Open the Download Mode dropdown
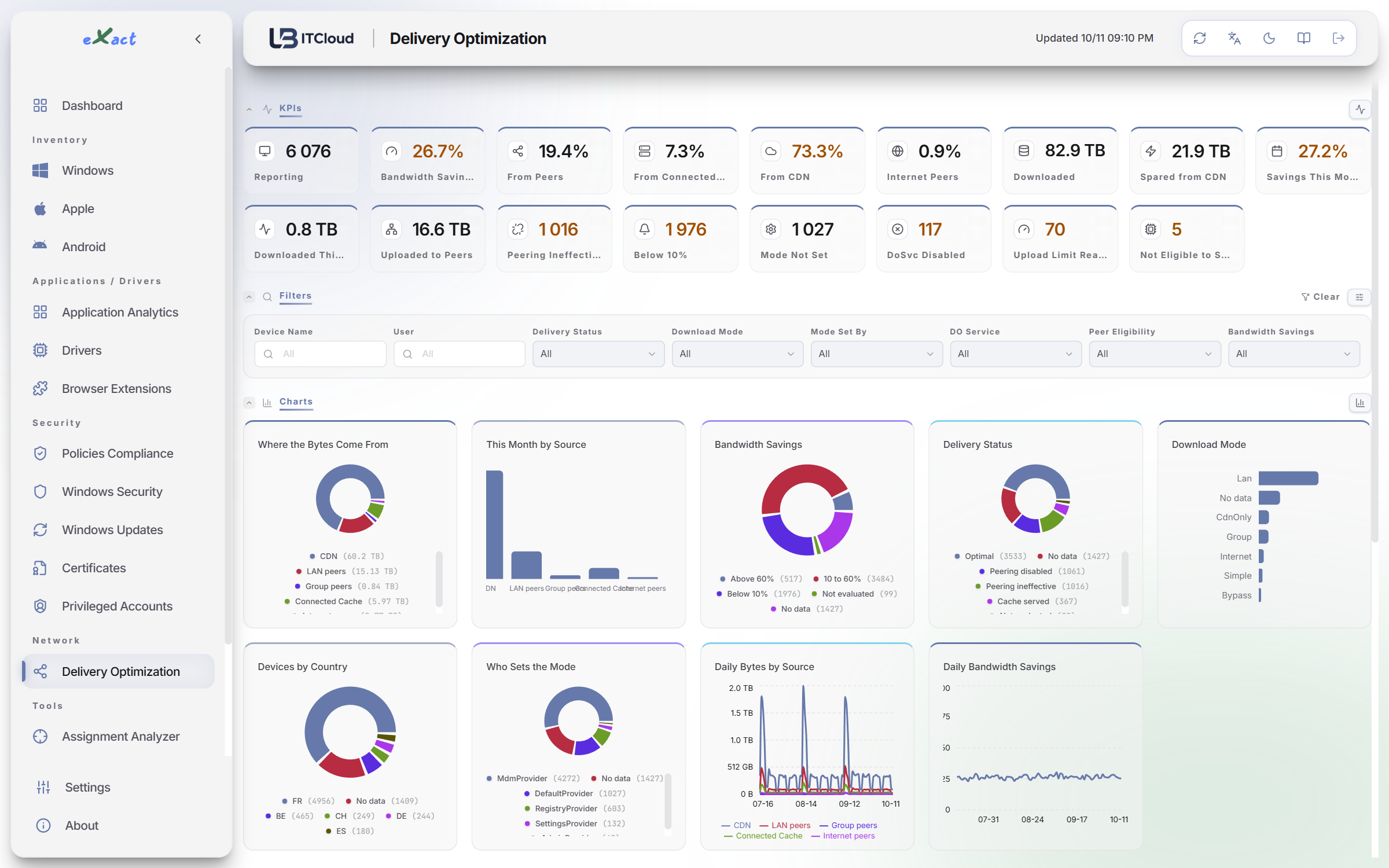Viewport: 1389px width, 868px height. point(737,354)
